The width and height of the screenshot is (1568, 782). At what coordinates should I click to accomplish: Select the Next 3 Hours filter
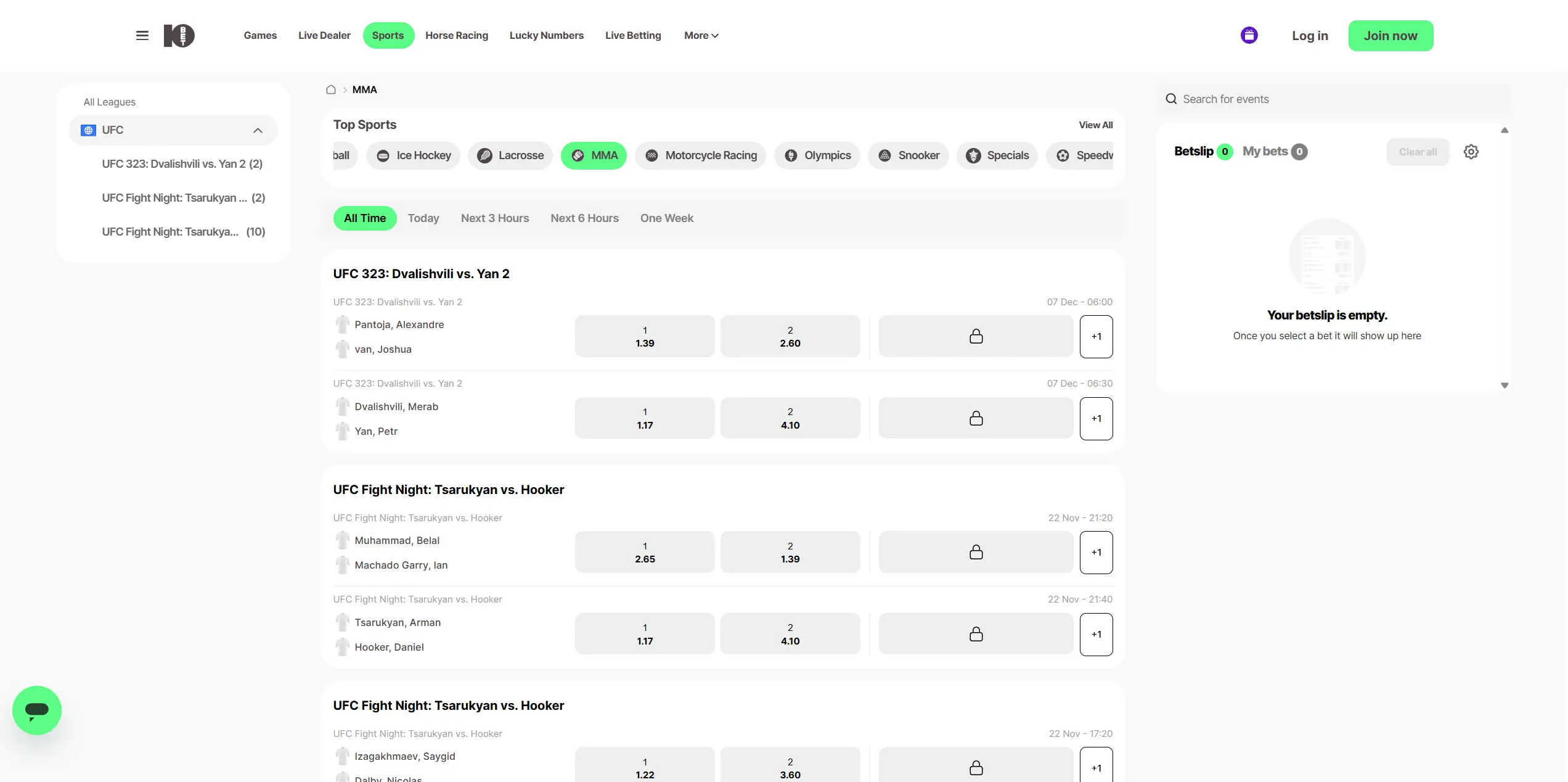coord(494,218)
